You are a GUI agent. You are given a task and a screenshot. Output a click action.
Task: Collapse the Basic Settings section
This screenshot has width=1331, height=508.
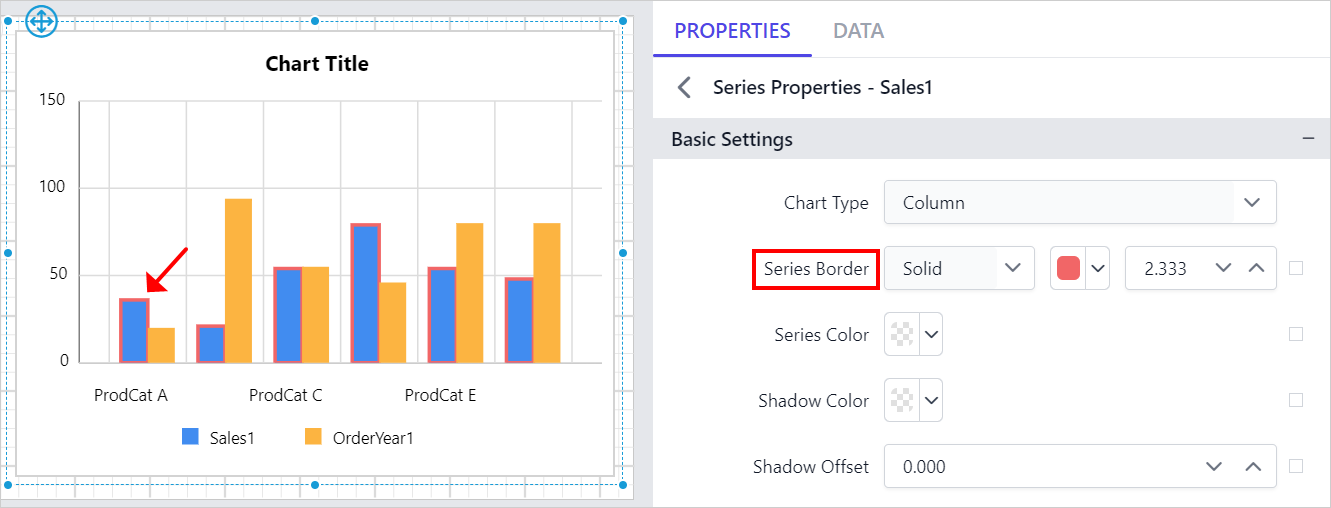point(1308,139)
